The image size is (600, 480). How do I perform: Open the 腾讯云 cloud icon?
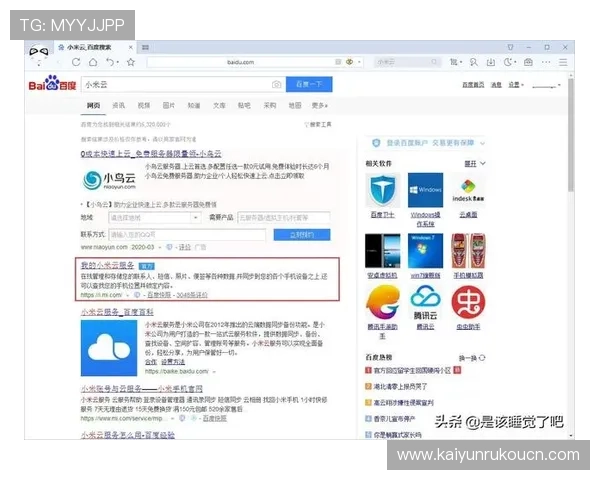pos(425,302)
